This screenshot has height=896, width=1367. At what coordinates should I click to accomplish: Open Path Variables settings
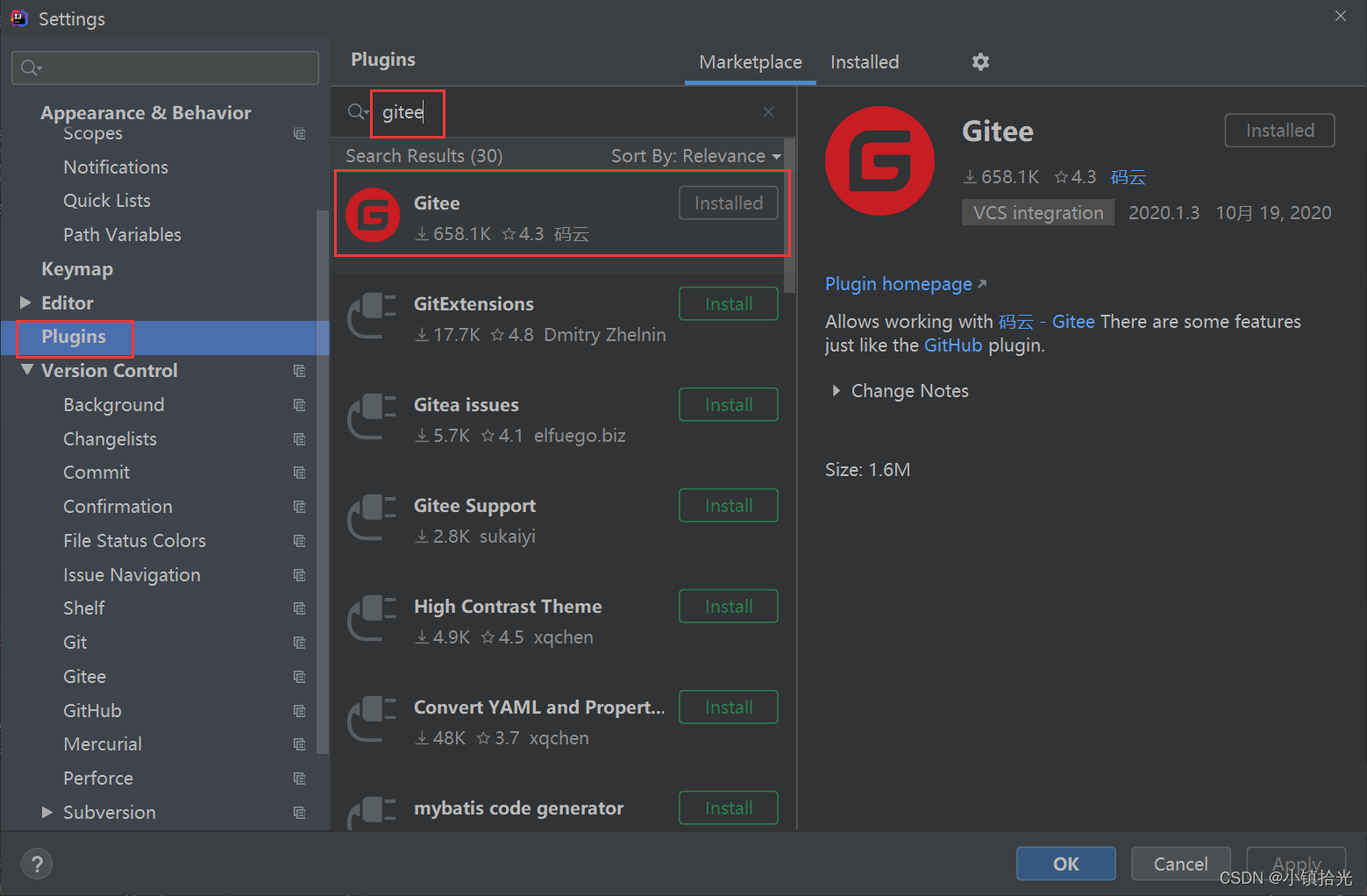(x=122, y=235)
